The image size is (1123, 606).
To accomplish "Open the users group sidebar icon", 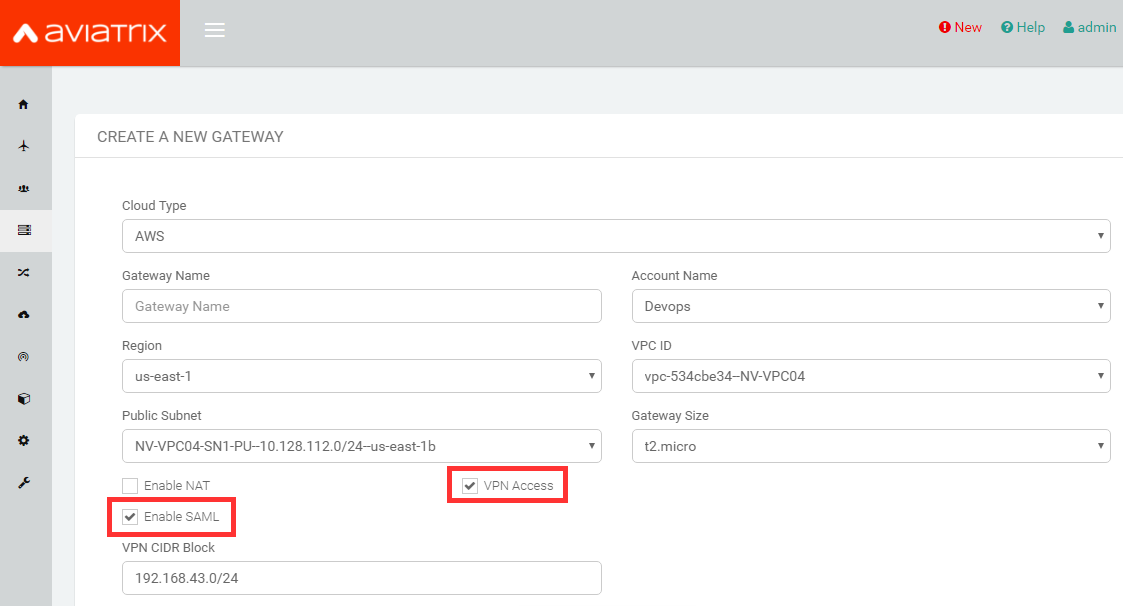I will tap(24, 188).
